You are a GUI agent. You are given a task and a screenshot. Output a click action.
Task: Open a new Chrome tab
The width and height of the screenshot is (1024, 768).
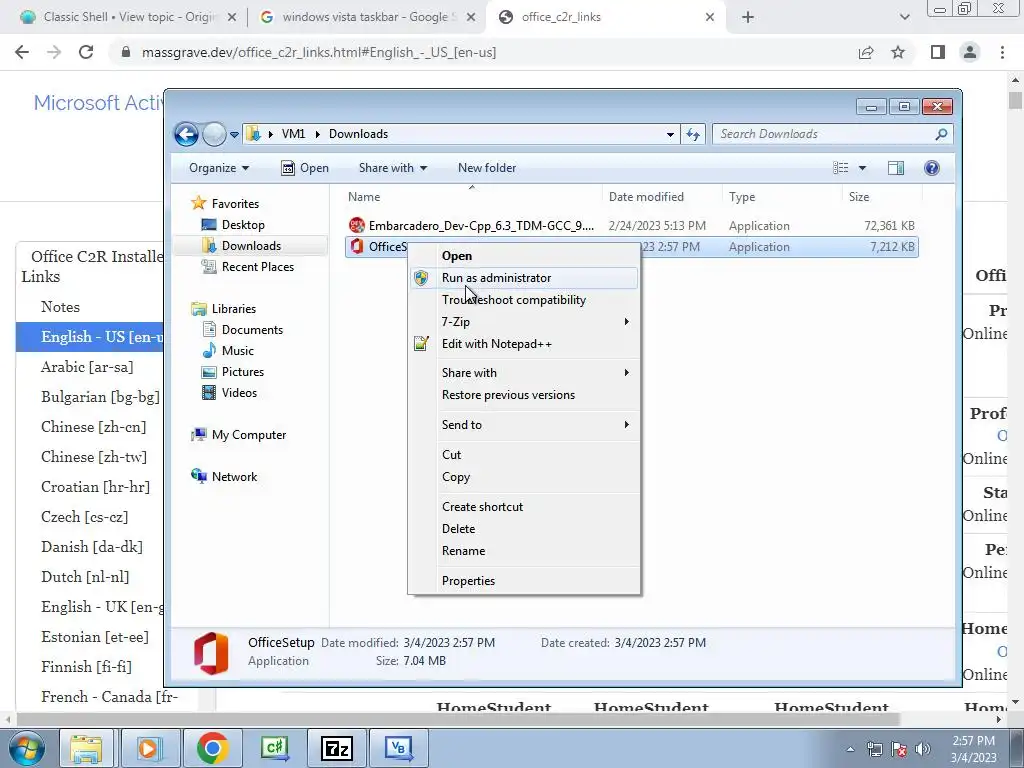748,17
